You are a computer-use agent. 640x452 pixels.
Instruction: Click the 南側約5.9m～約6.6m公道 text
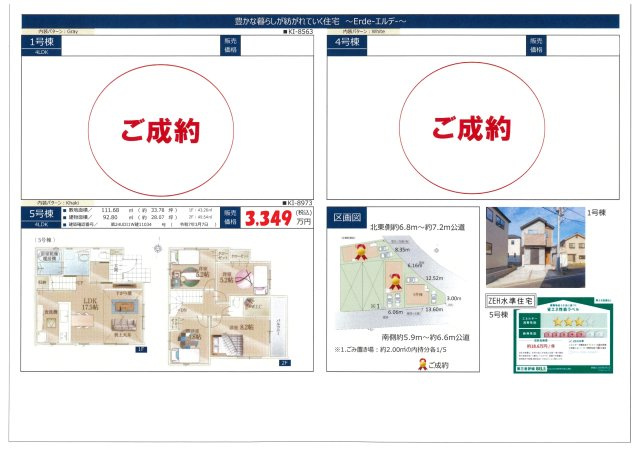426,337
